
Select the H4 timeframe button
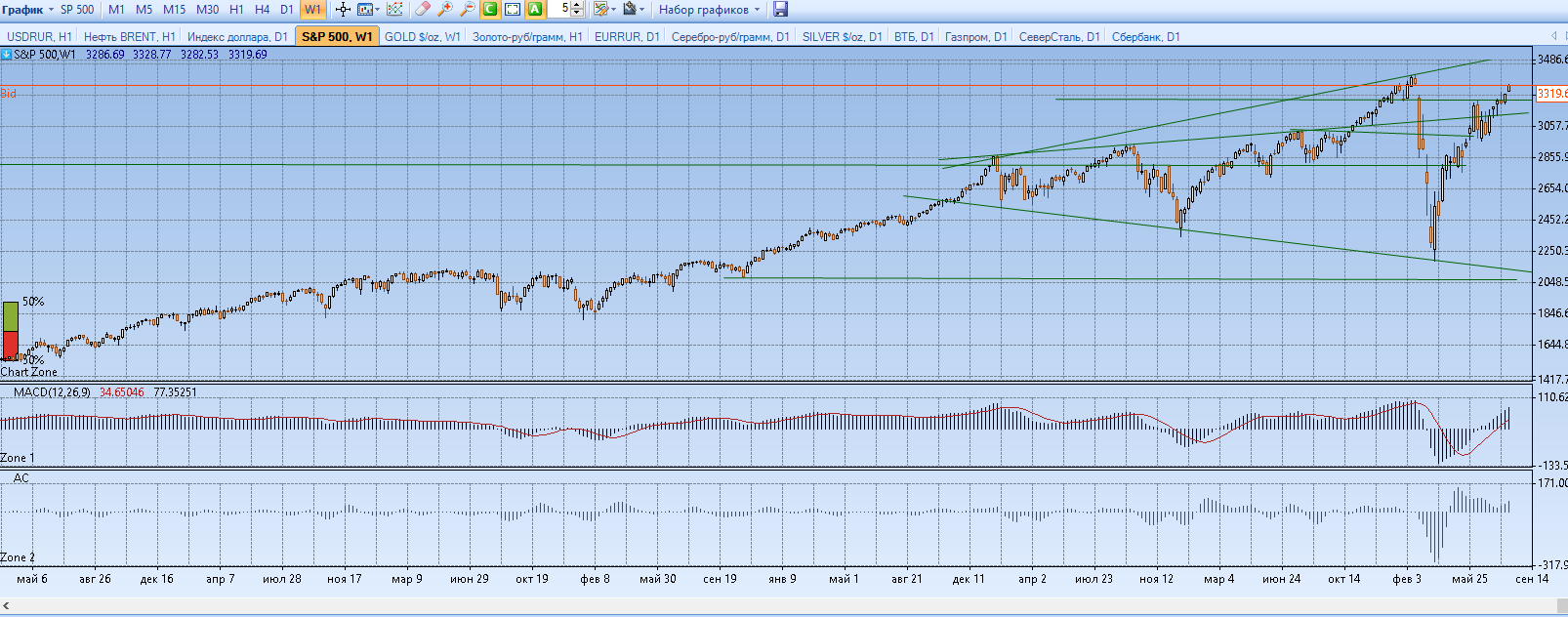tap(262, 10)
